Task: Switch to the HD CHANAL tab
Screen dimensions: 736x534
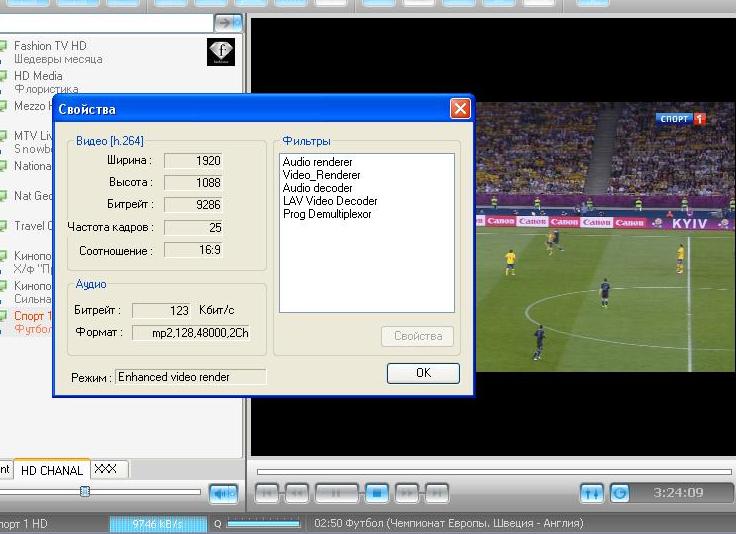Action: click(x=52, y=470)
